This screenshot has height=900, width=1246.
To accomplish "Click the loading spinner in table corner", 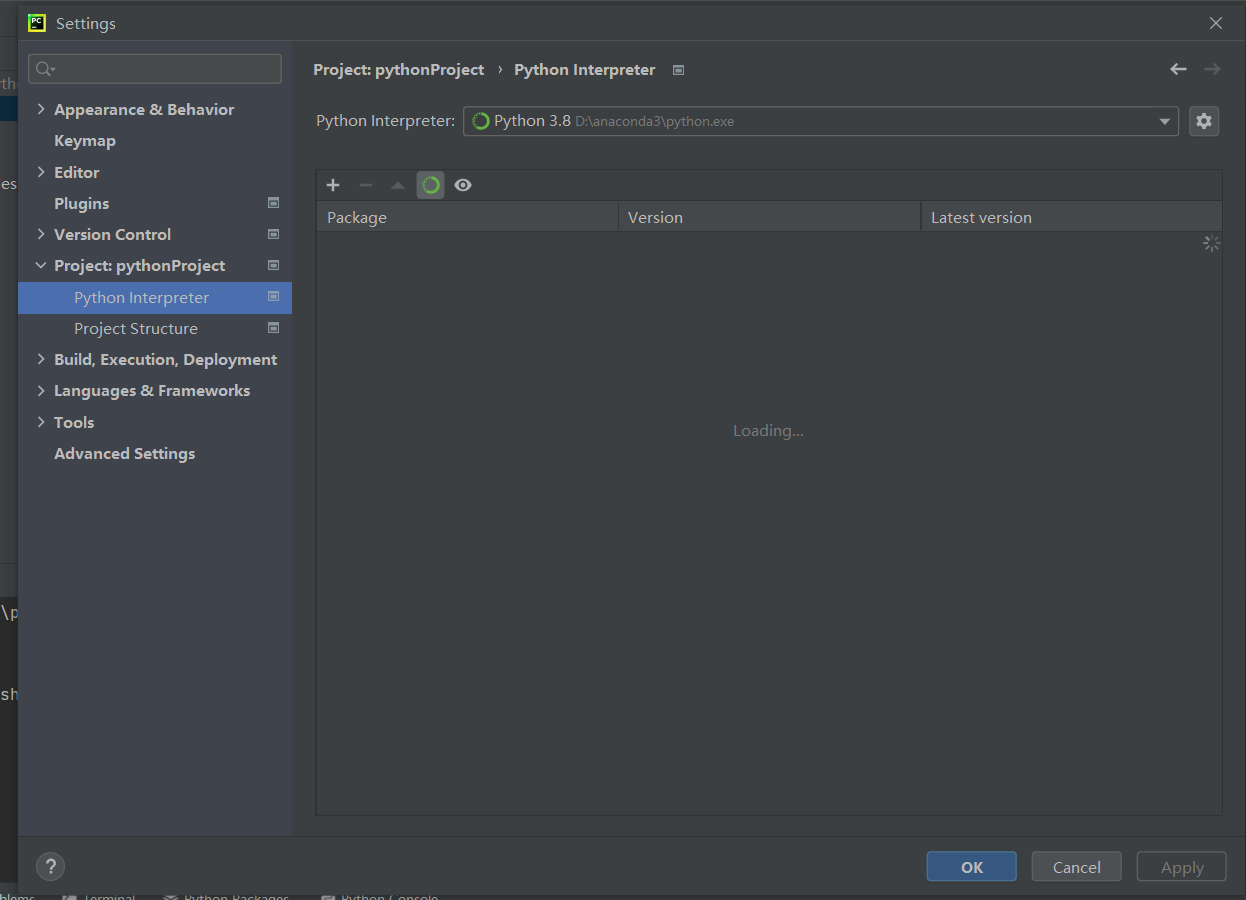I will 1211,243.
